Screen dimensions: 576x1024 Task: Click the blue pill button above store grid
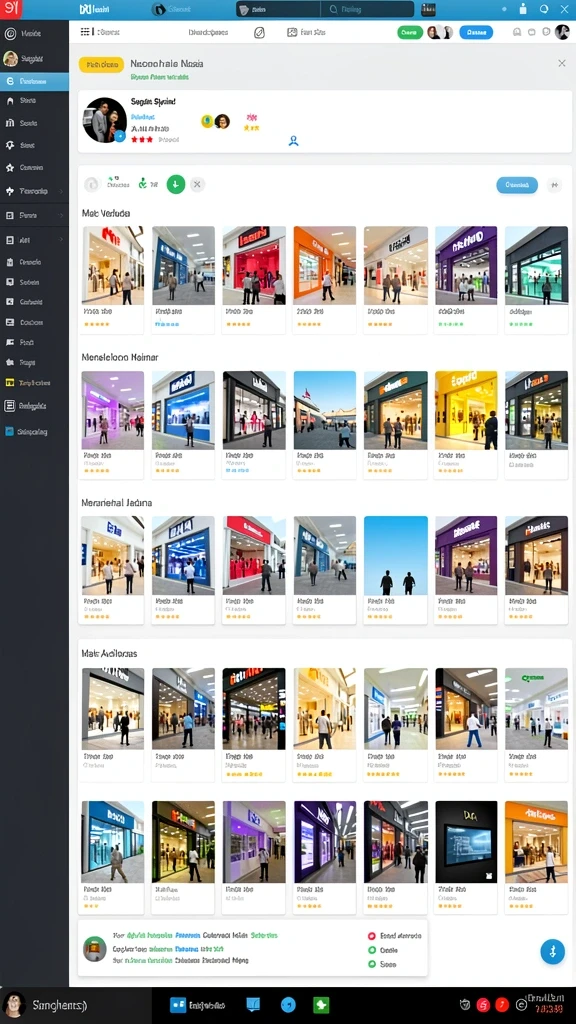tap(517, 185)
